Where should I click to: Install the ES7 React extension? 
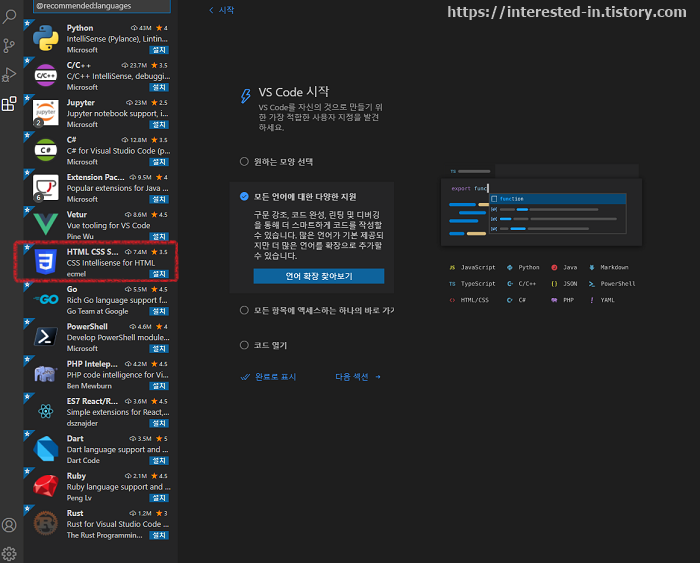(x=159, y=423)
